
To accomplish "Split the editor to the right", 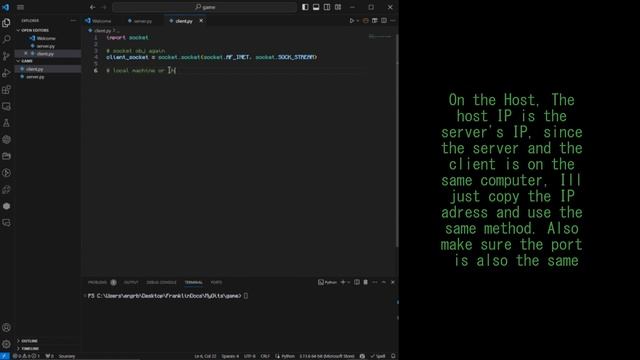I will click(384, 20).
